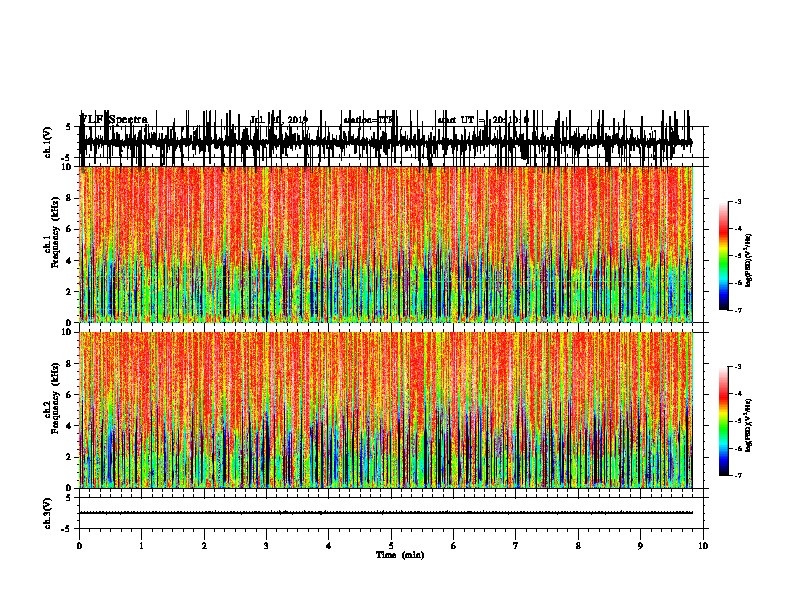Click the 'ch.1(V)' waveform axis label
This screenshot has width=792, height=612.
click(48, 142)
